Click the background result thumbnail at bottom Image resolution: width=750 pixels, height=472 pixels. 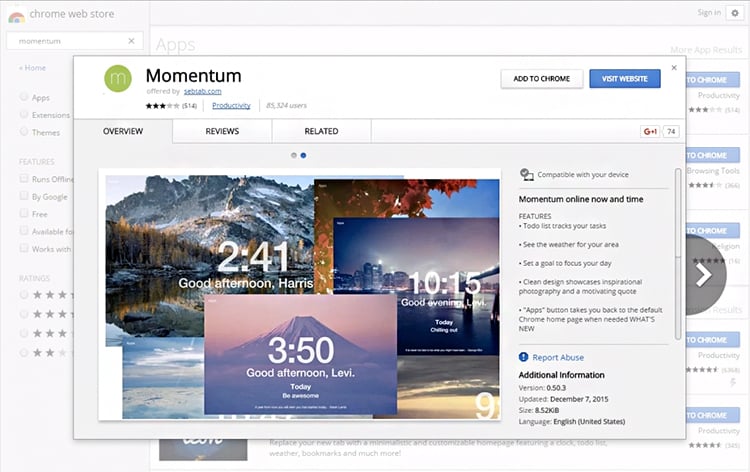pos(203,450)
